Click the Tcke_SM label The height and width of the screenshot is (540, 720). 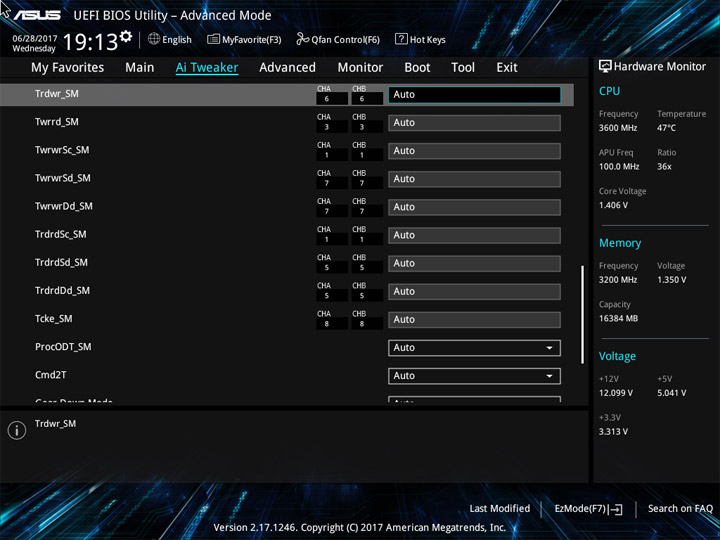[x=53, y=319]
